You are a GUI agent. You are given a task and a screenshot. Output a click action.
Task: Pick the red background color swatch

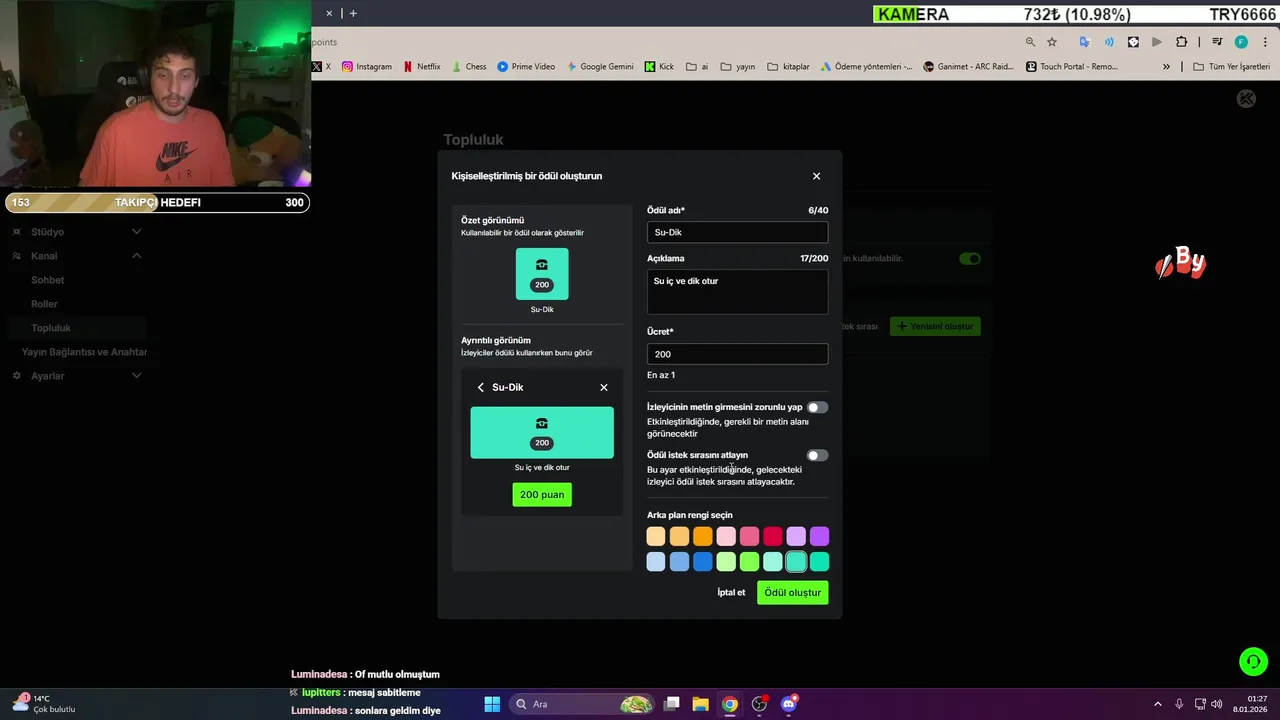tap(772, 537)
